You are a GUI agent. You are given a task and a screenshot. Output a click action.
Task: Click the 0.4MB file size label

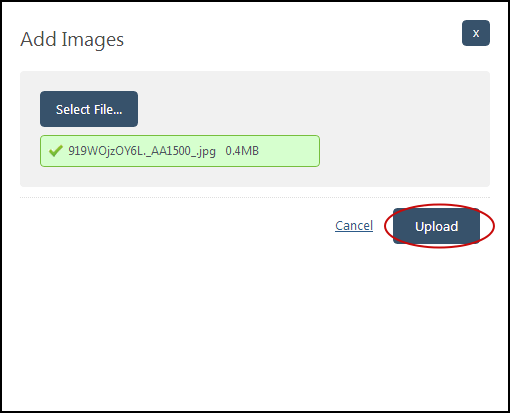pyautogui.click(x=242, y=151)
